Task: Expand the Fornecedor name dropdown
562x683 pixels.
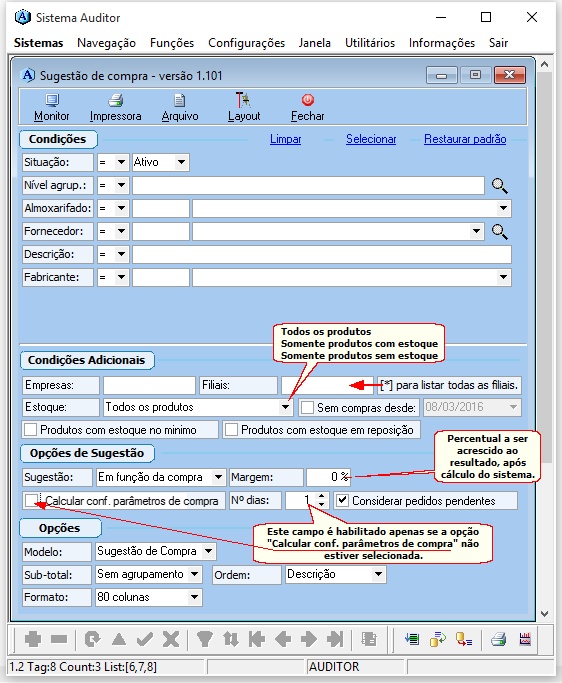Action: click(x=476, y=231)
